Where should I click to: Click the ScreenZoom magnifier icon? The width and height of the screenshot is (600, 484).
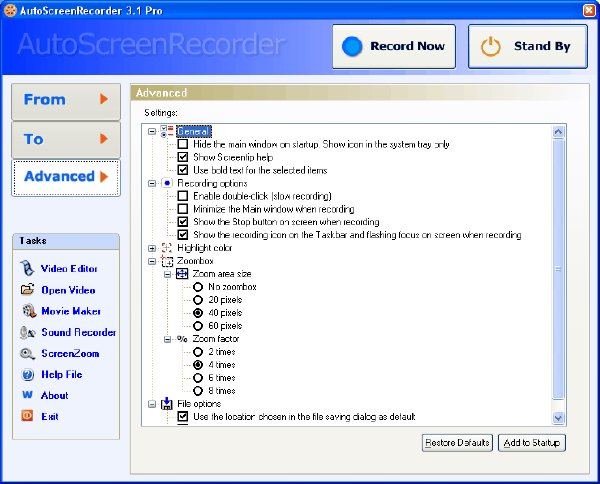pyautogui.click(x=27, y=354)
